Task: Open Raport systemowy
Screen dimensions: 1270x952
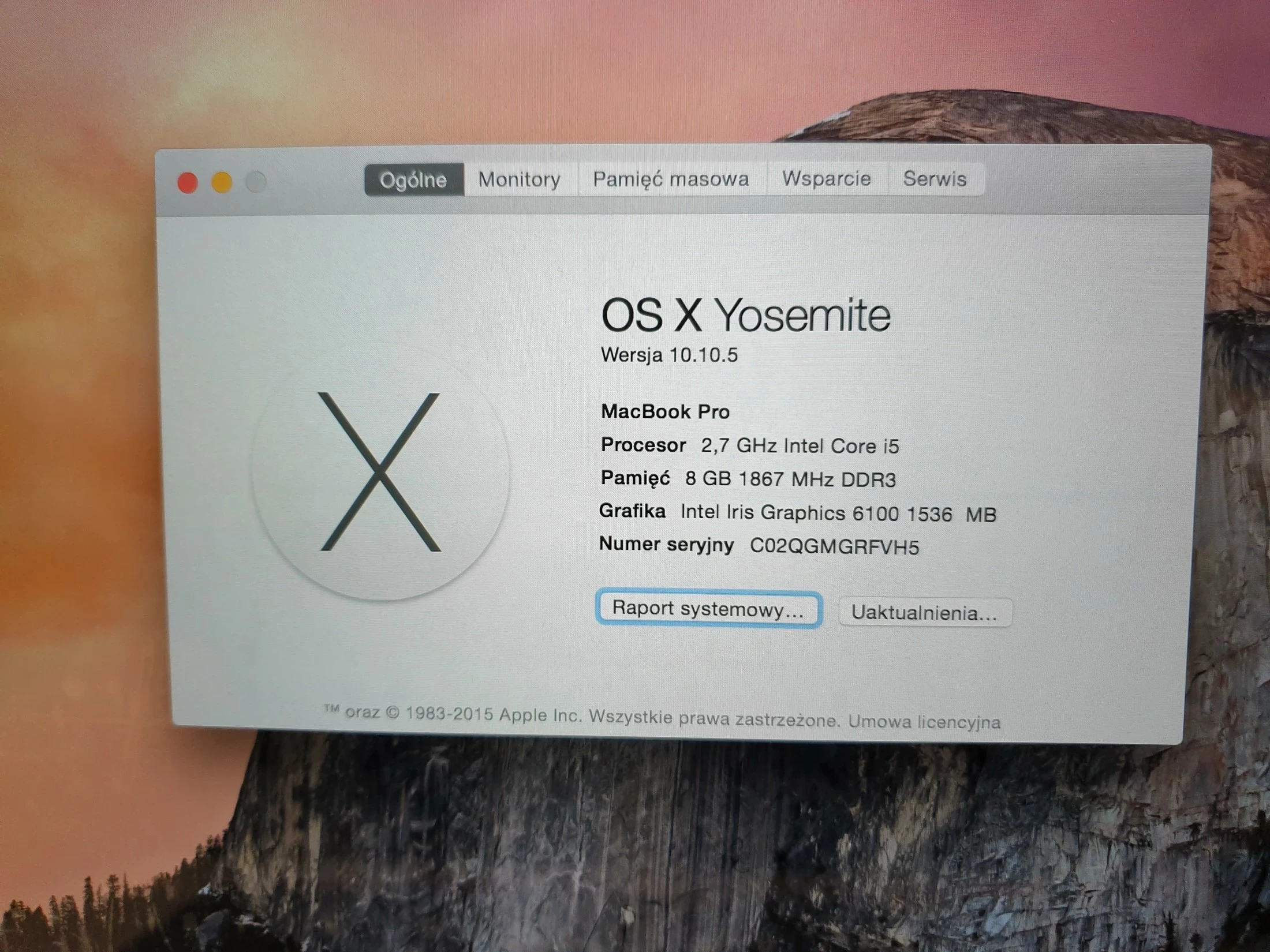Action: coord(708,609)
